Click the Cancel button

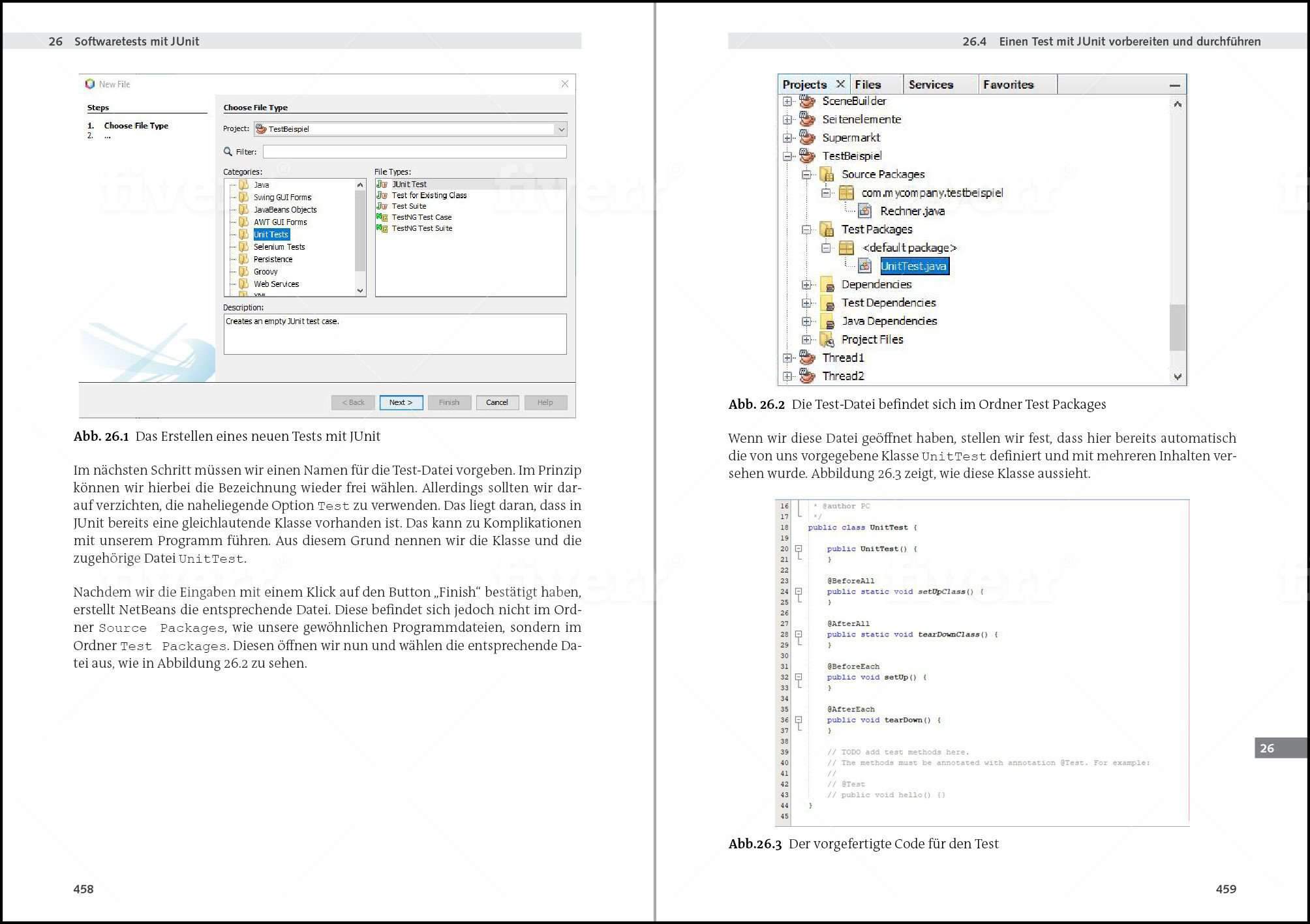[496, 402]
